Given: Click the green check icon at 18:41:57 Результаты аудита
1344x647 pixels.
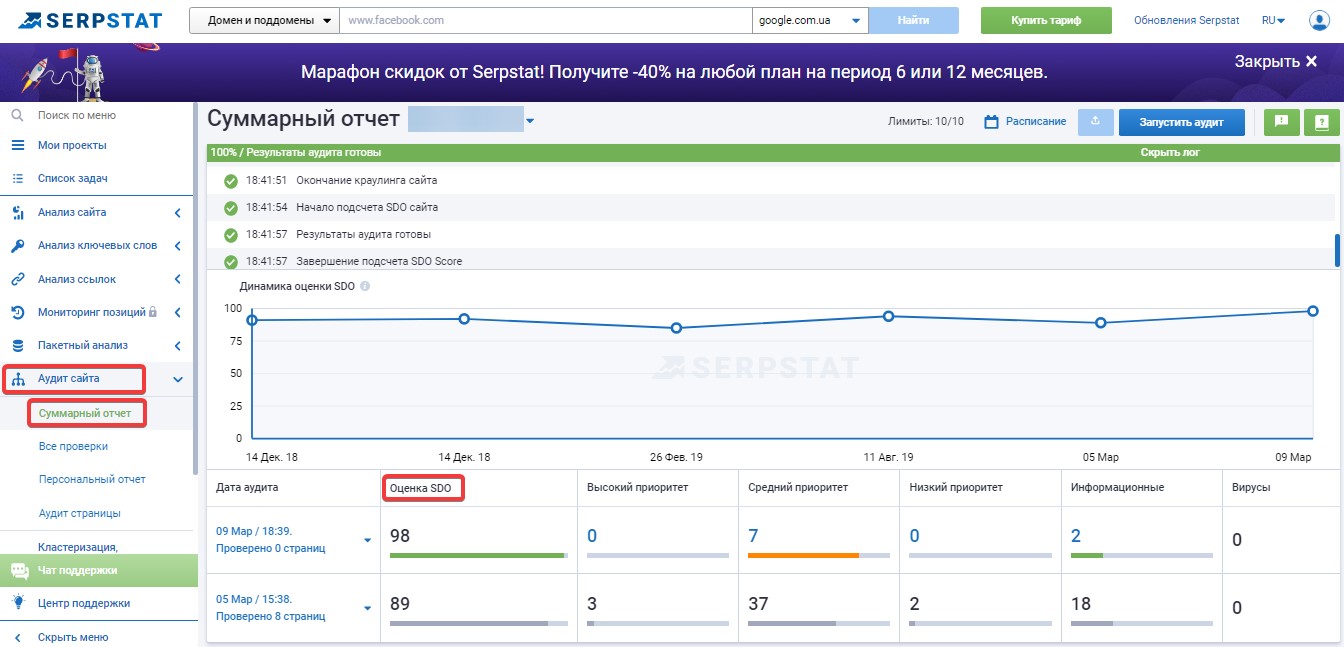Looking at the screenshot, I should (x=231, y=235).
